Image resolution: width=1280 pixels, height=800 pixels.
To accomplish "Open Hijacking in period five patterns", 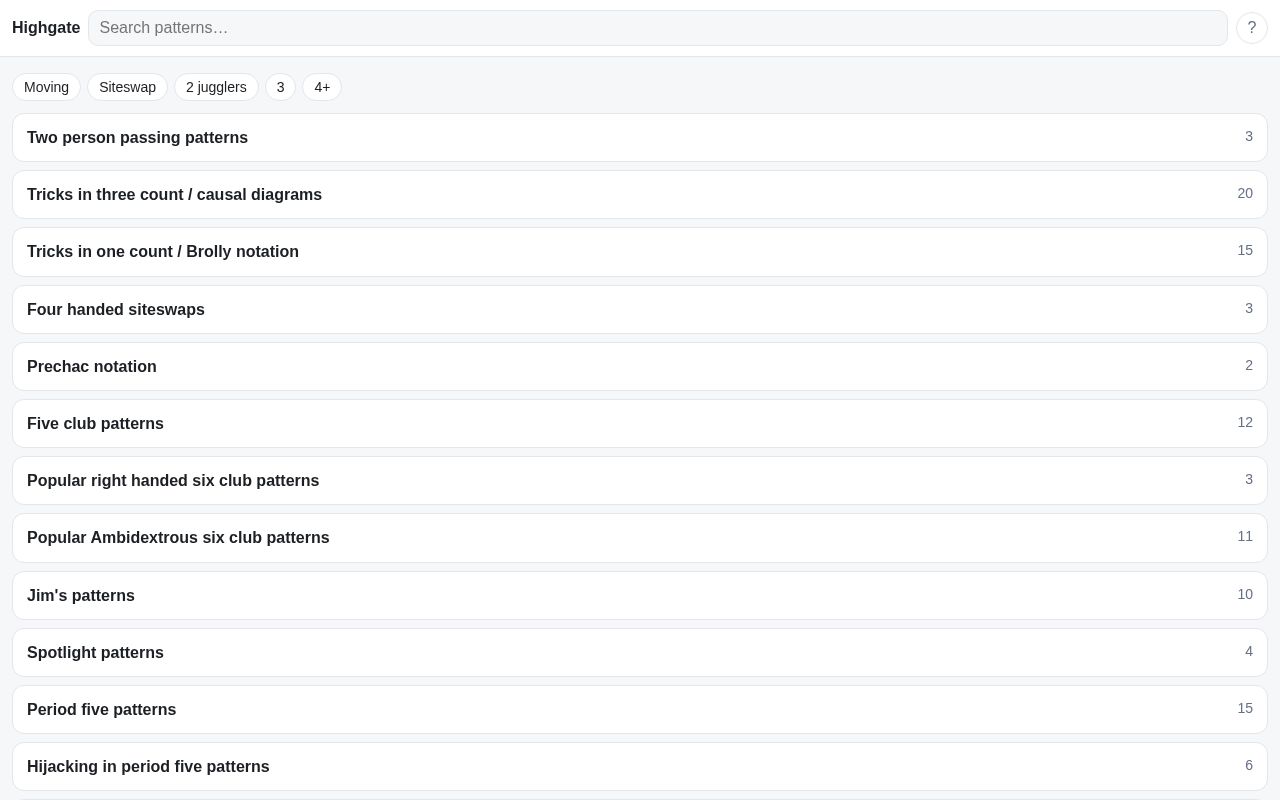I will pos(640,766).
